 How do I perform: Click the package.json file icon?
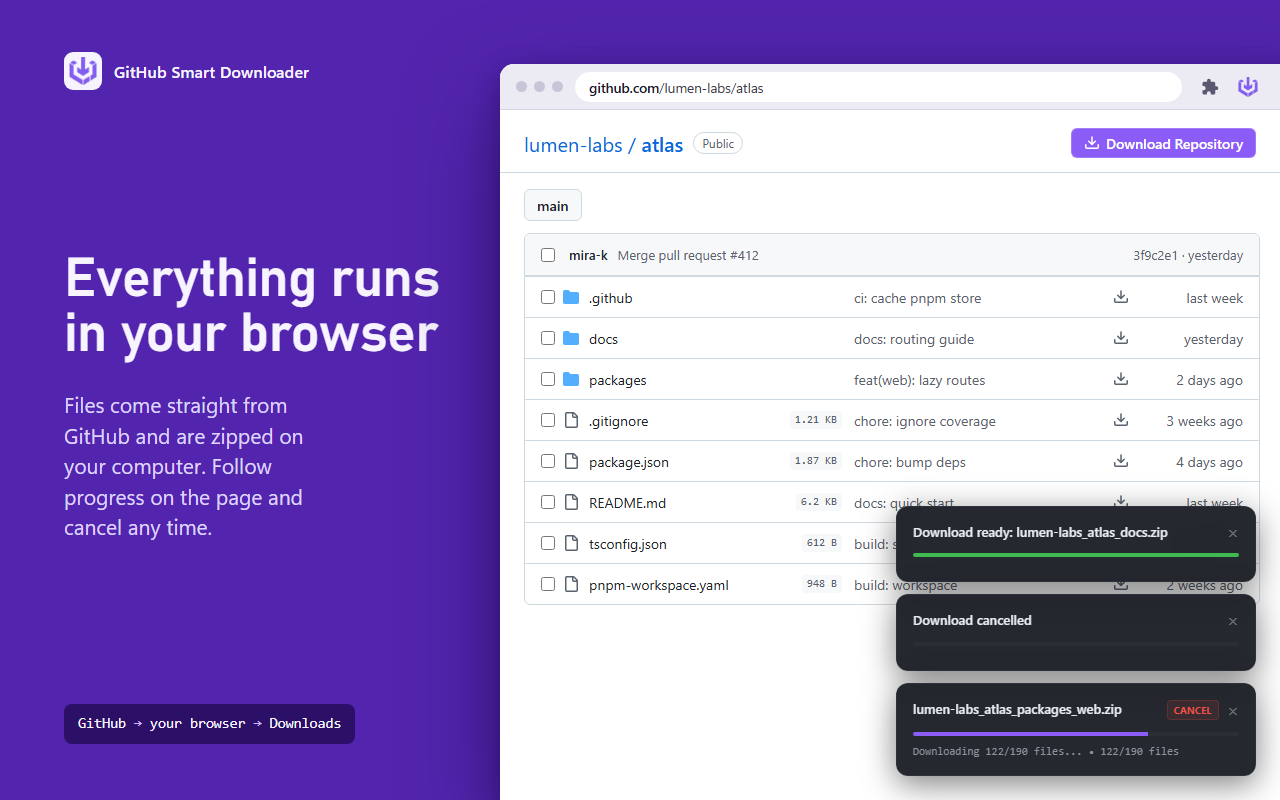tap(571, 461)
